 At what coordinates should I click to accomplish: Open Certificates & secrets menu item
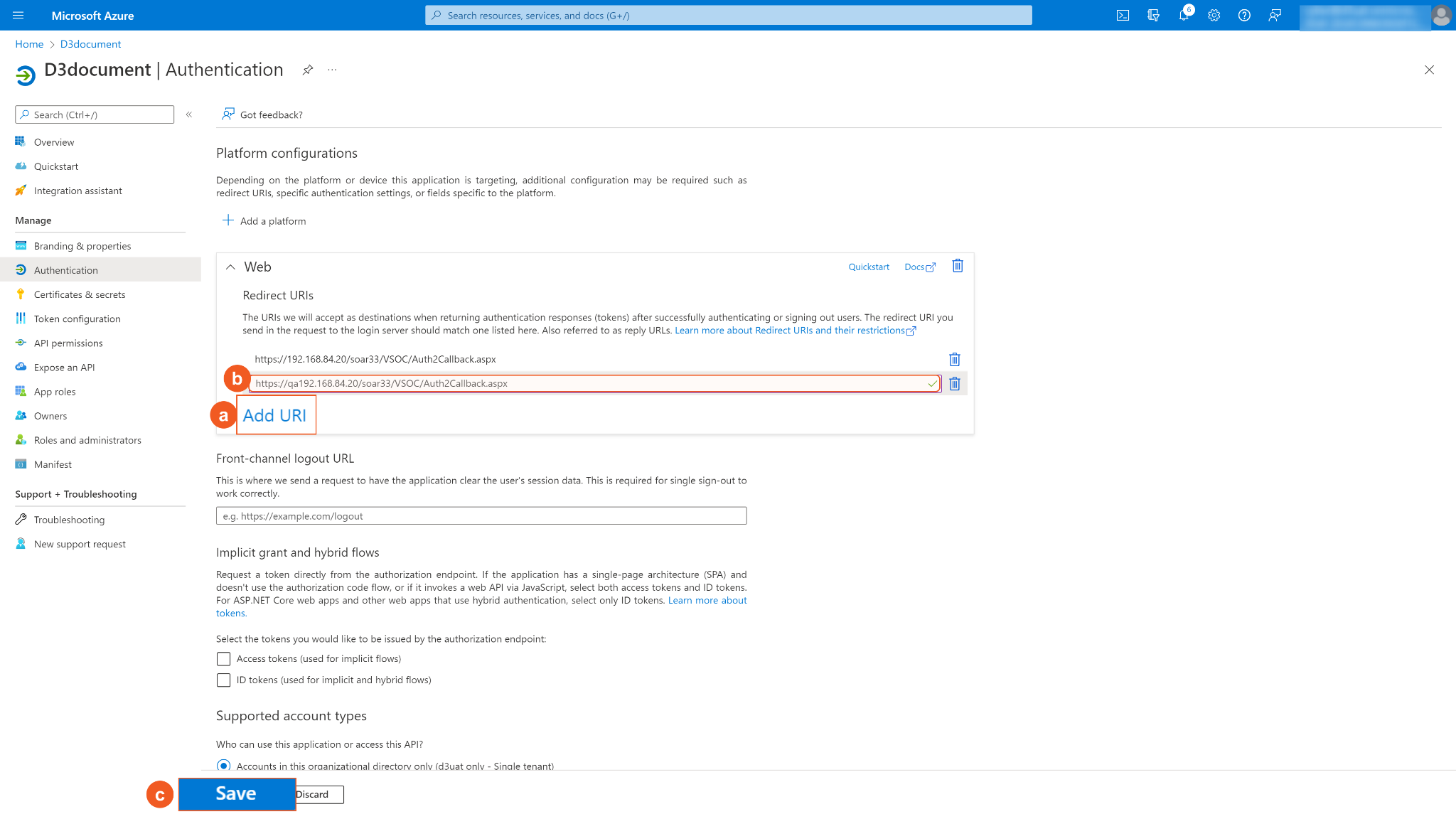(x=80, y=294)
